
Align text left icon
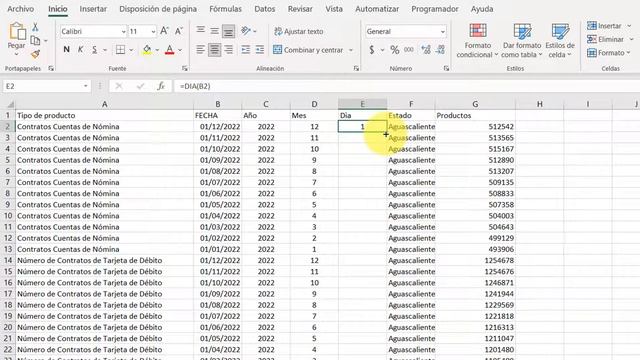pos(200,50)
